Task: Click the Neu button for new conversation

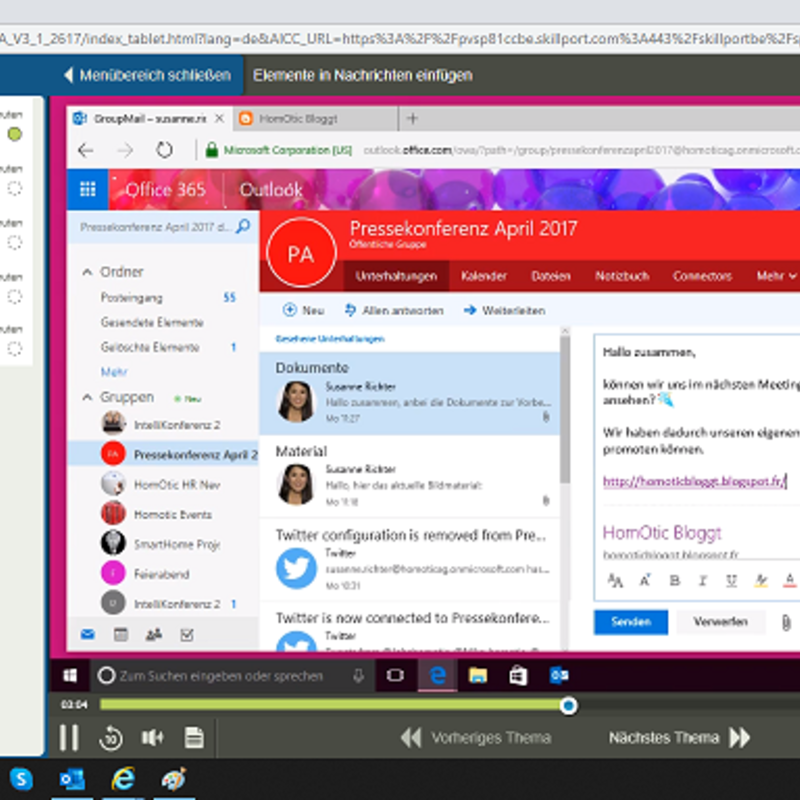Action: [x=304, y=310]
